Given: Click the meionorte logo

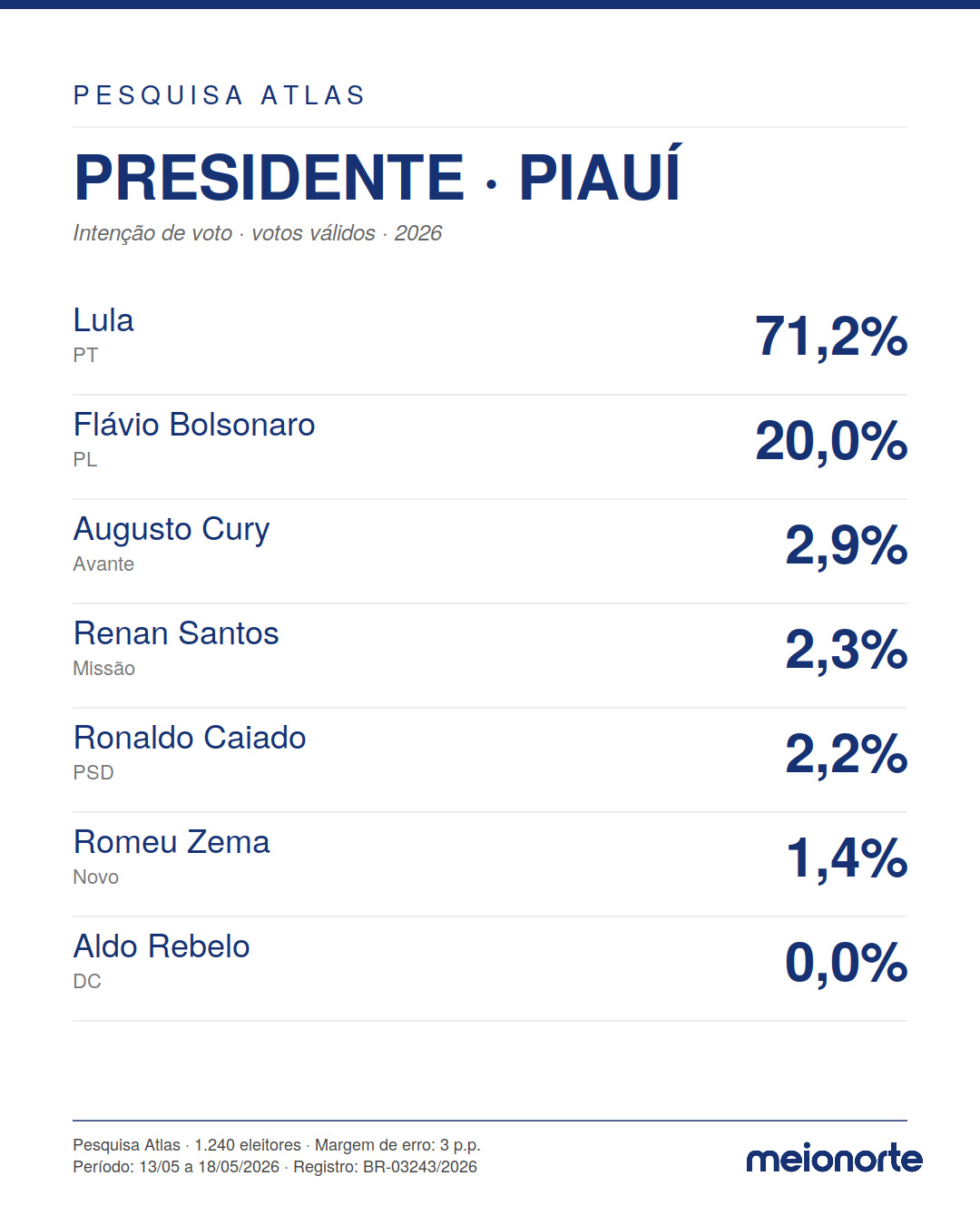Looking at the screenshot, I should point(834,1159).
